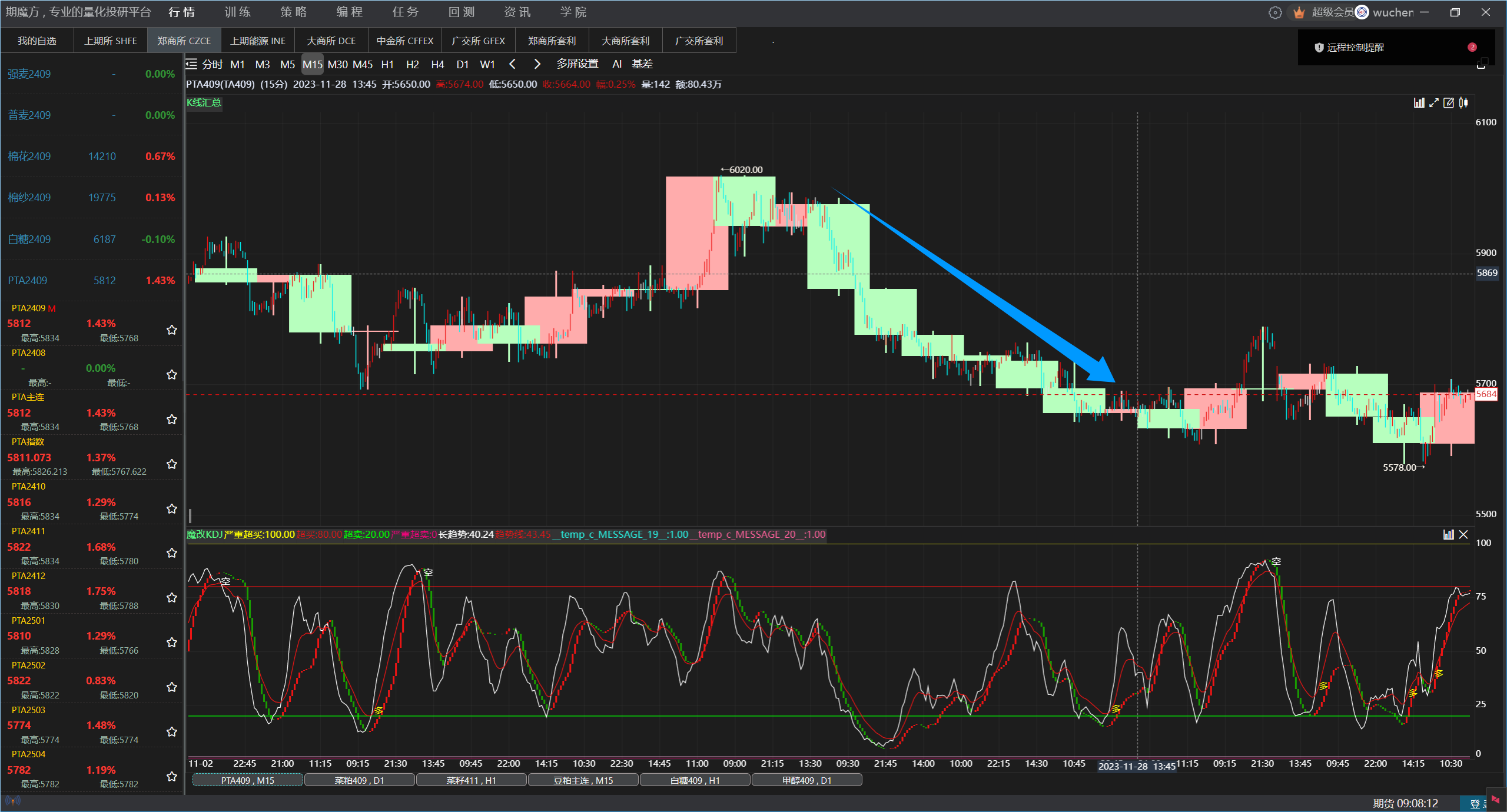Open the settings gear in title bar
1507x812 pixels.
pos(1275,12)
